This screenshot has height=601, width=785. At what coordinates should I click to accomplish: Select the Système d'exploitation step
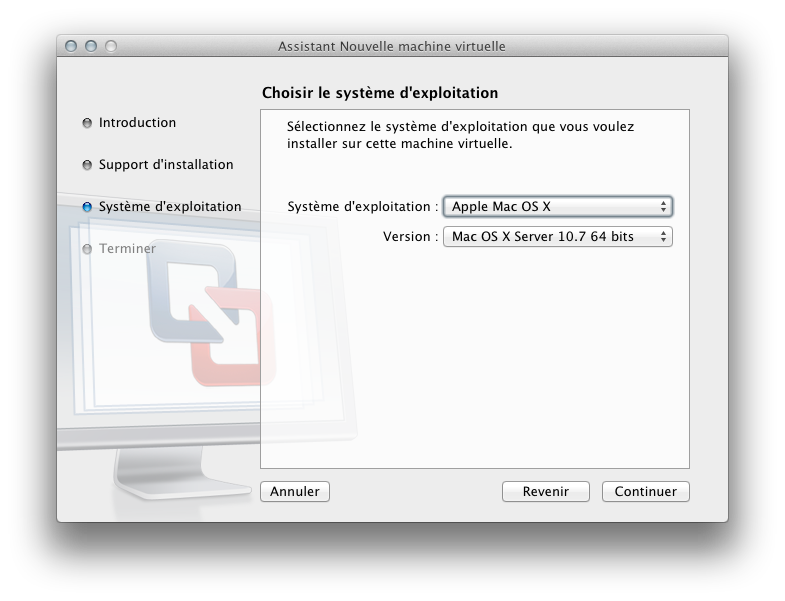(x=170, y=207)
